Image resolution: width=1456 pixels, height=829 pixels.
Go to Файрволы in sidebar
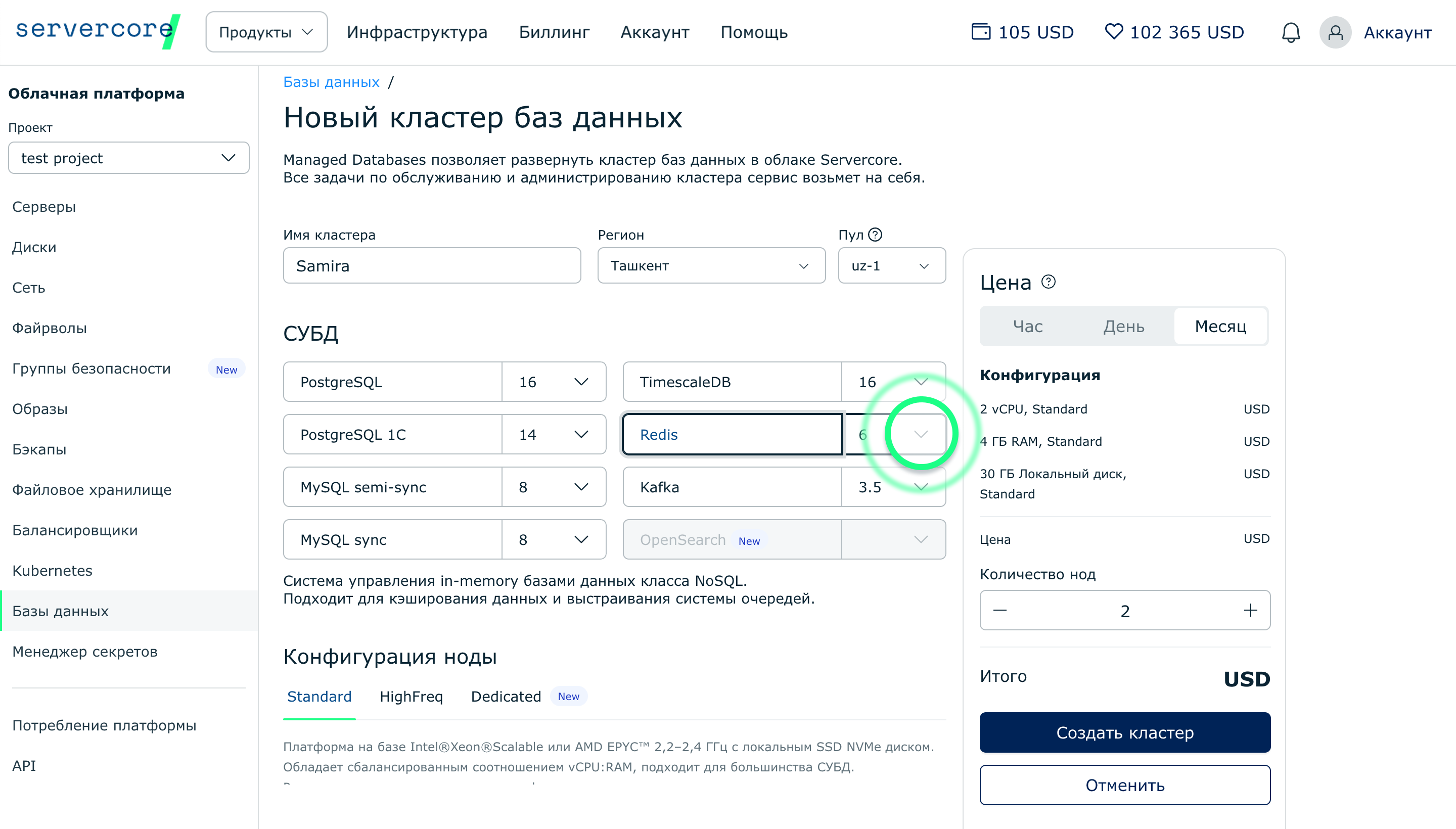(x=50, y=328)
